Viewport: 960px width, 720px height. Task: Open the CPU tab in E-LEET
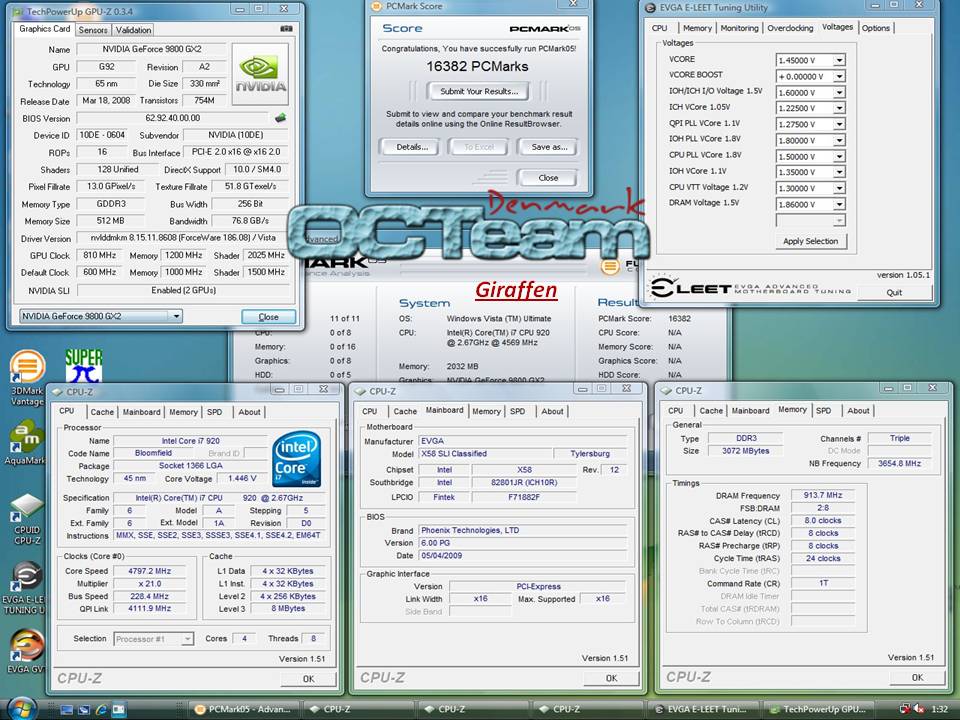[659, 28]
